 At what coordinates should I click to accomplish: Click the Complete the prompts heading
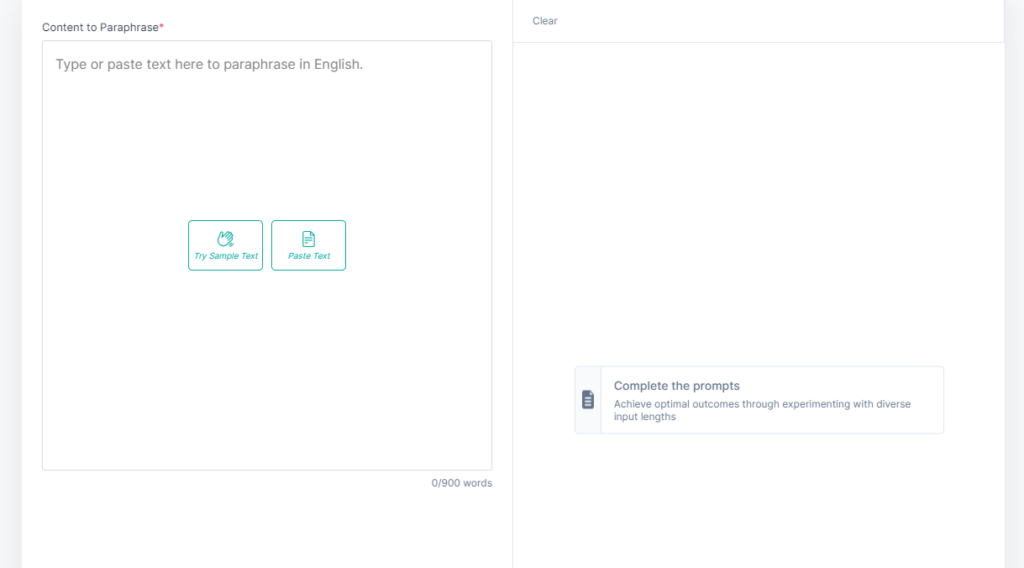pyautogui.click(x=677, y=386)
